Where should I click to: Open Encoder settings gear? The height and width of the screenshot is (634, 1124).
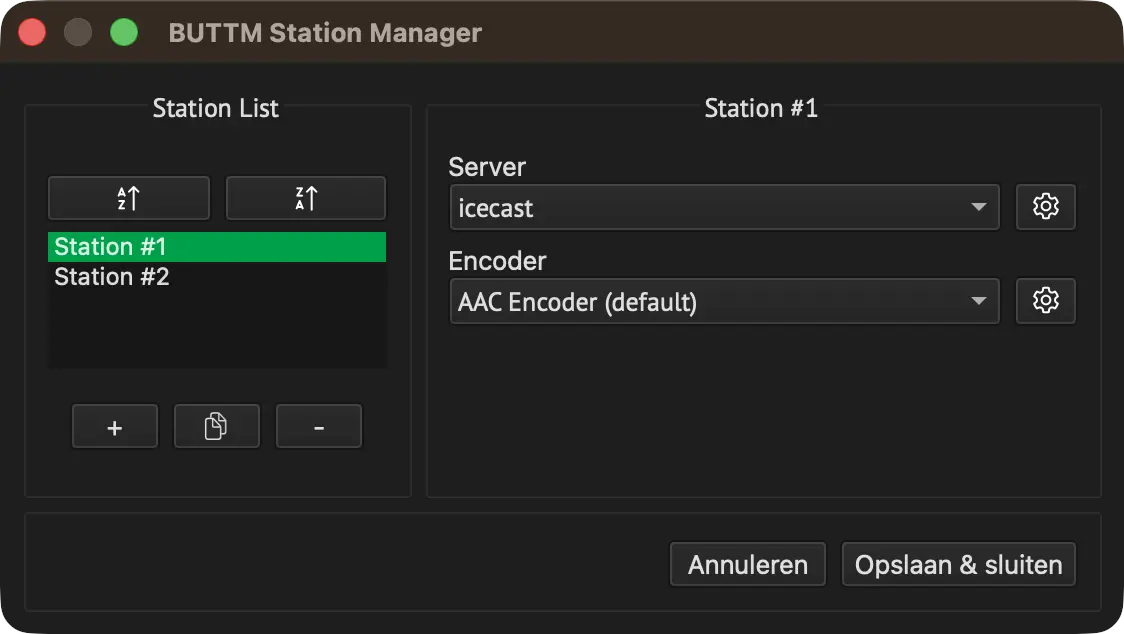click(1046, 301)
